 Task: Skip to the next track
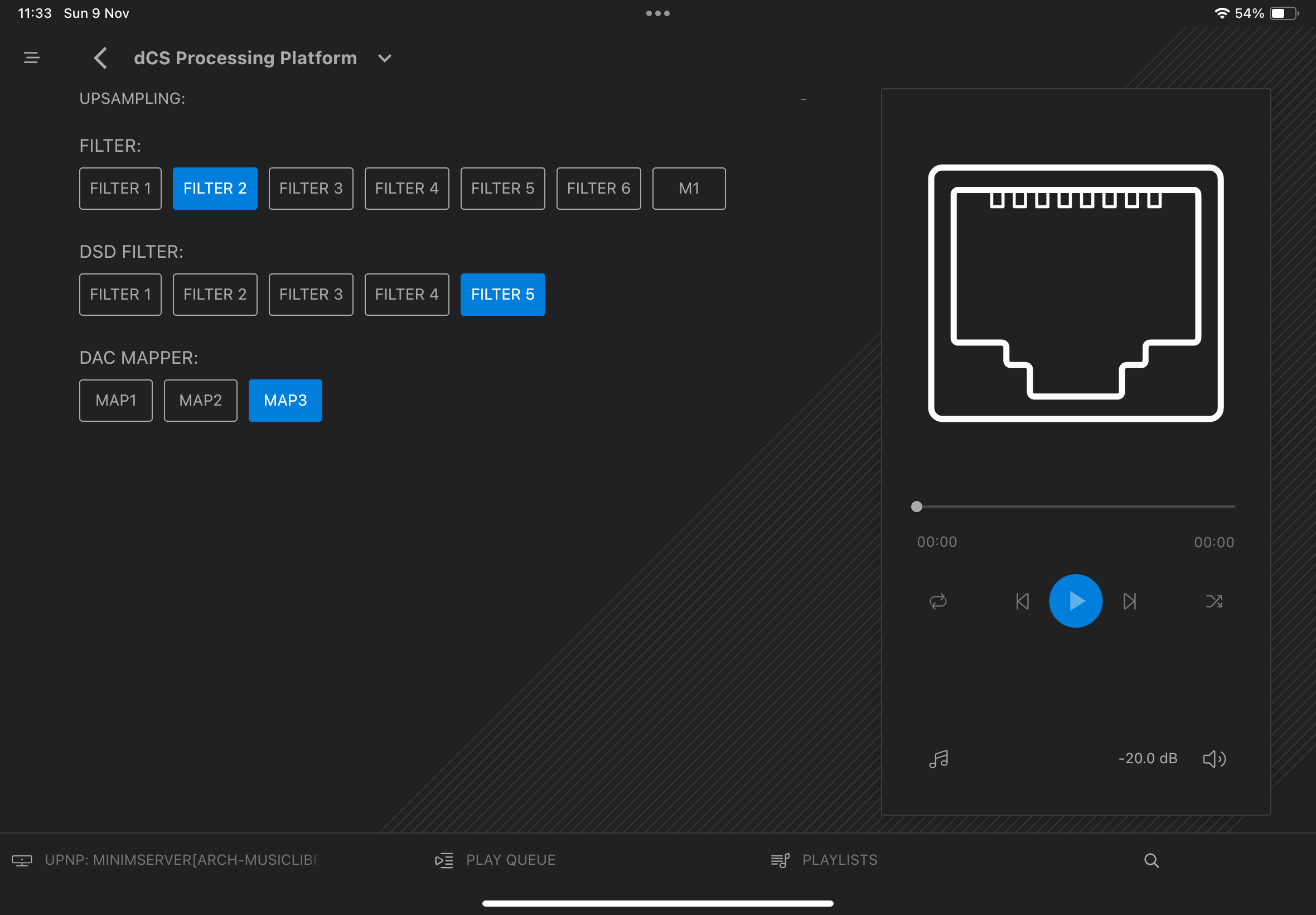tap(1129, 601)
